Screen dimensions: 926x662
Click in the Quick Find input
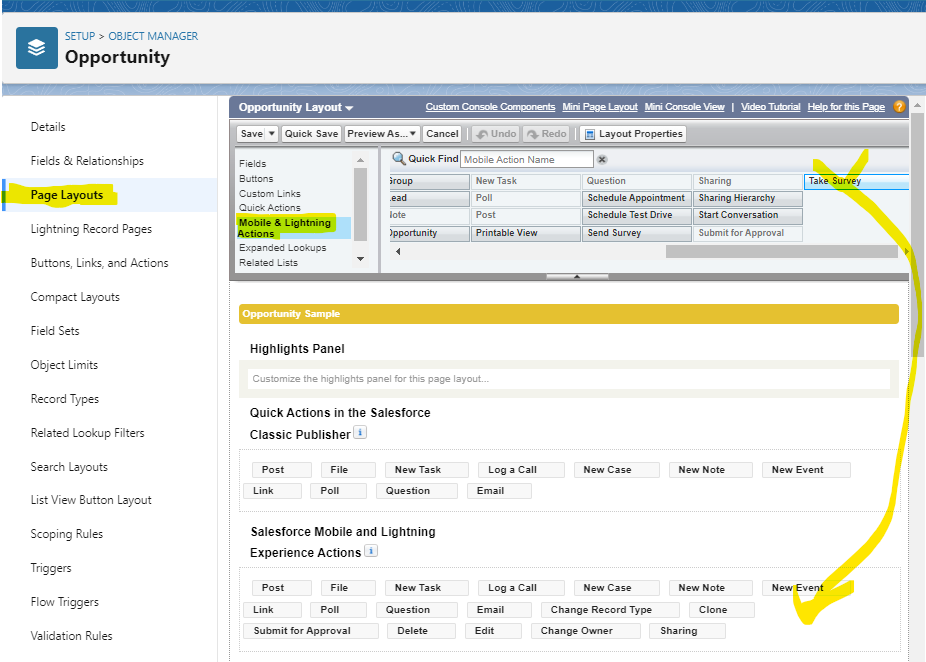coord(526,159)
